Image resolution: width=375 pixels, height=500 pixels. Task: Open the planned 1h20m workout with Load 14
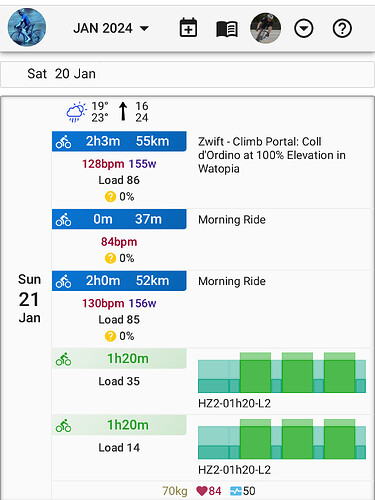click(x=119, y=425)
